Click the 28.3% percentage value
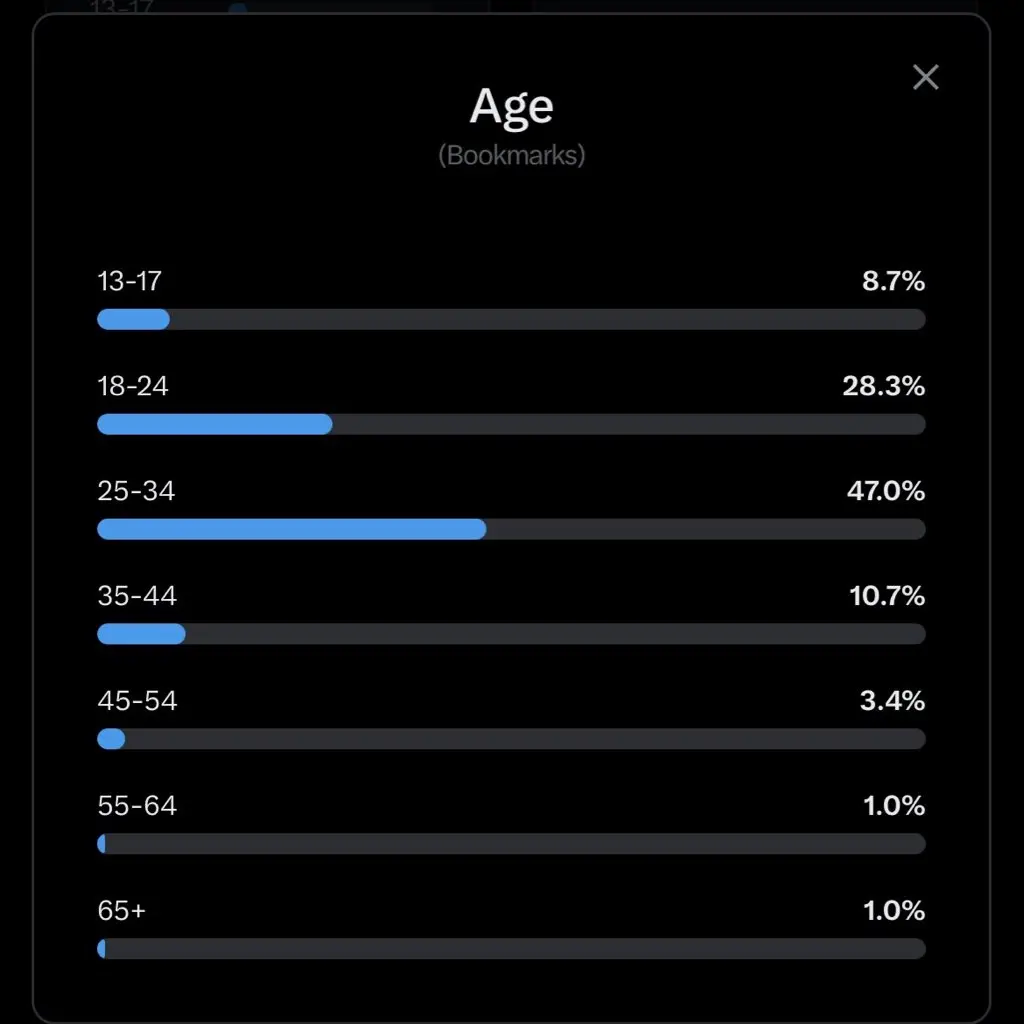Viewport: 1024px width, 1024px height. click(883, 386)
